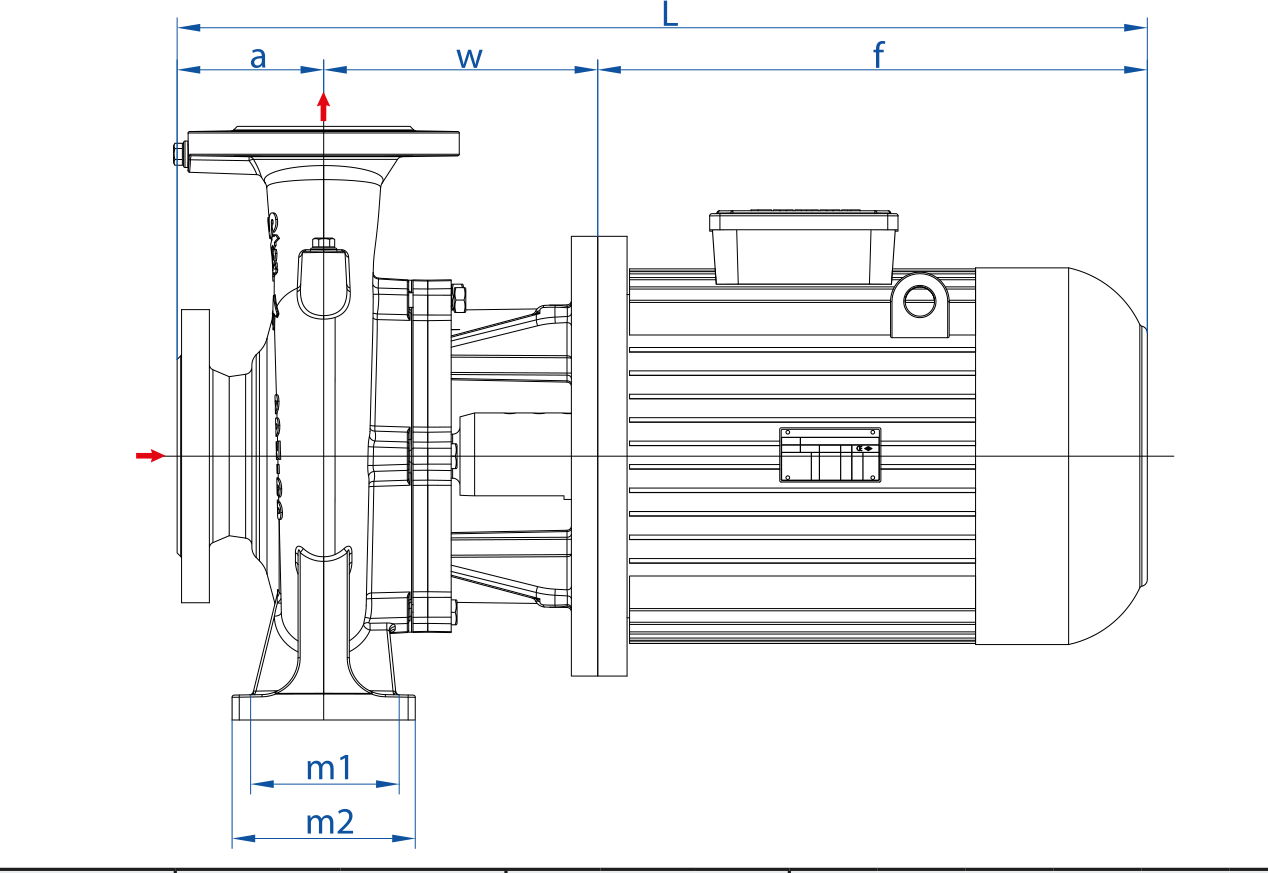Click the foot dimension label "m2"

pyautogui.click(x=330, y=822)
